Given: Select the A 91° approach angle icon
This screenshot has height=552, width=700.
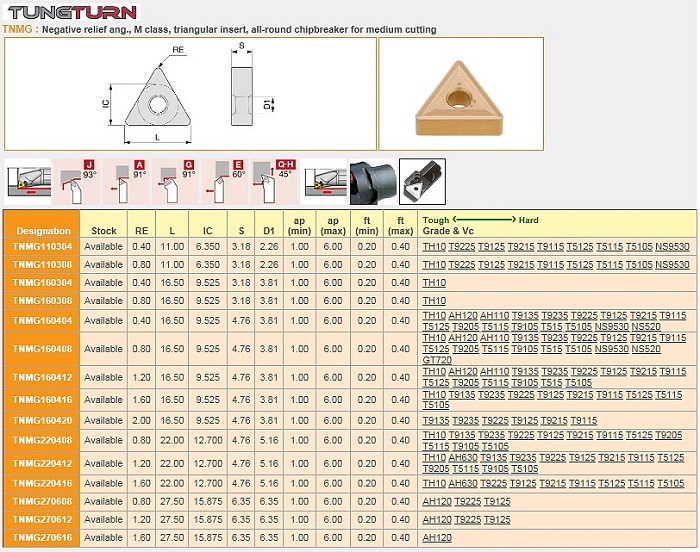Looking at the screenshot, I should 128,182.
